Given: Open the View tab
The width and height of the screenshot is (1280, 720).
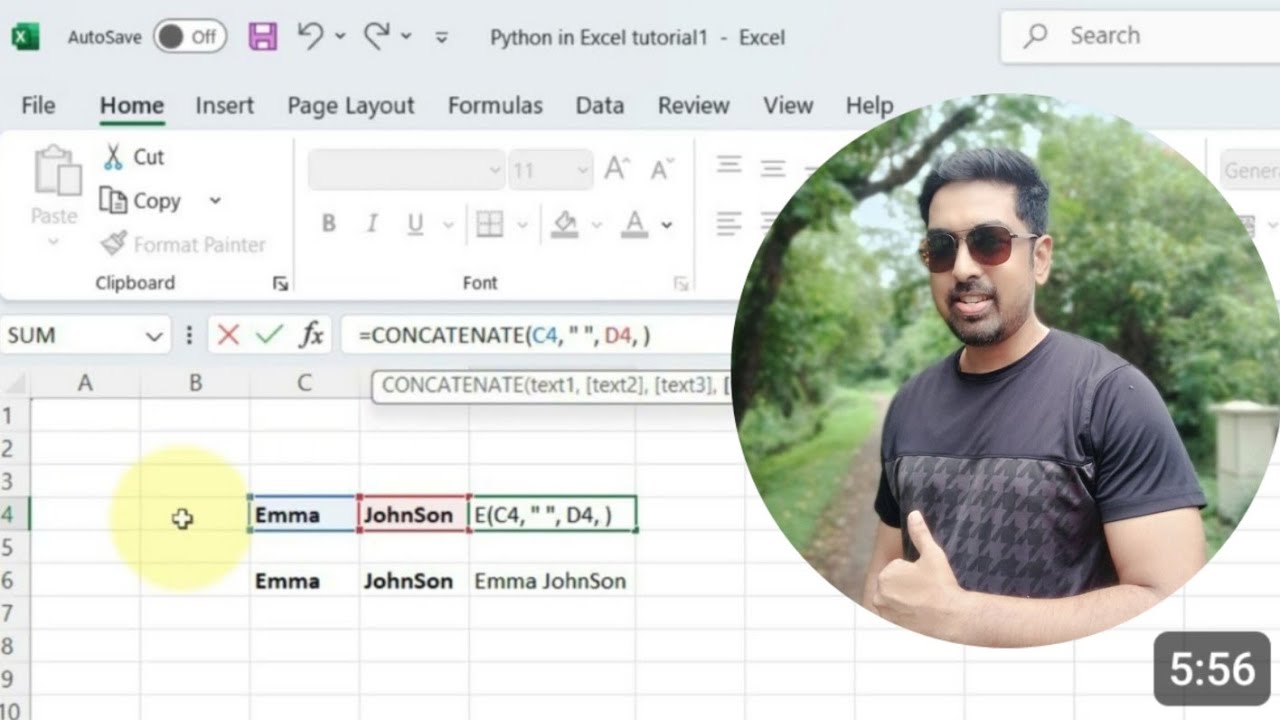Looking at the screenshot, I should tap(787, 105).
